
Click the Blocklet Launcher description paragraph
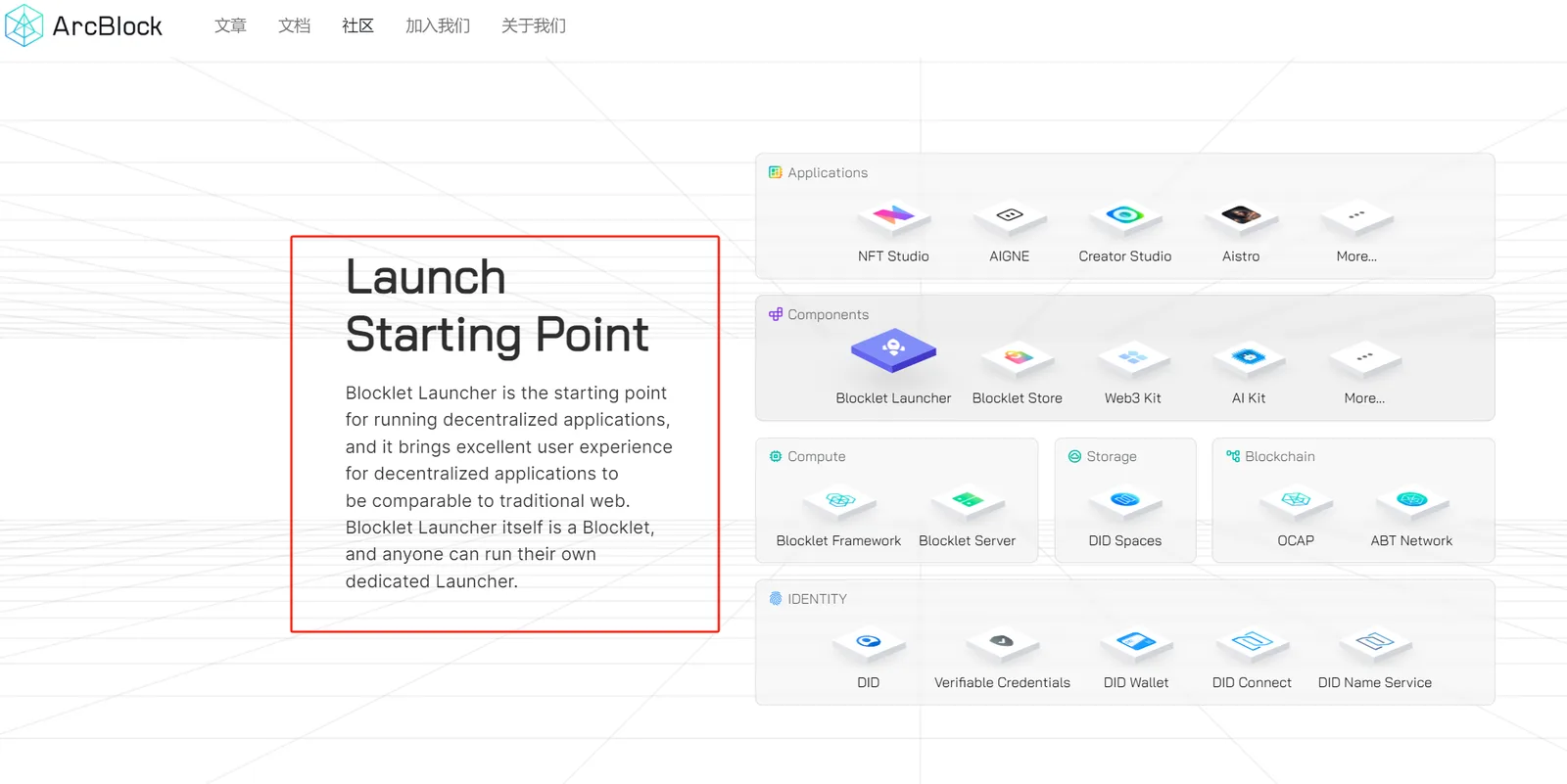pos(509,486)
